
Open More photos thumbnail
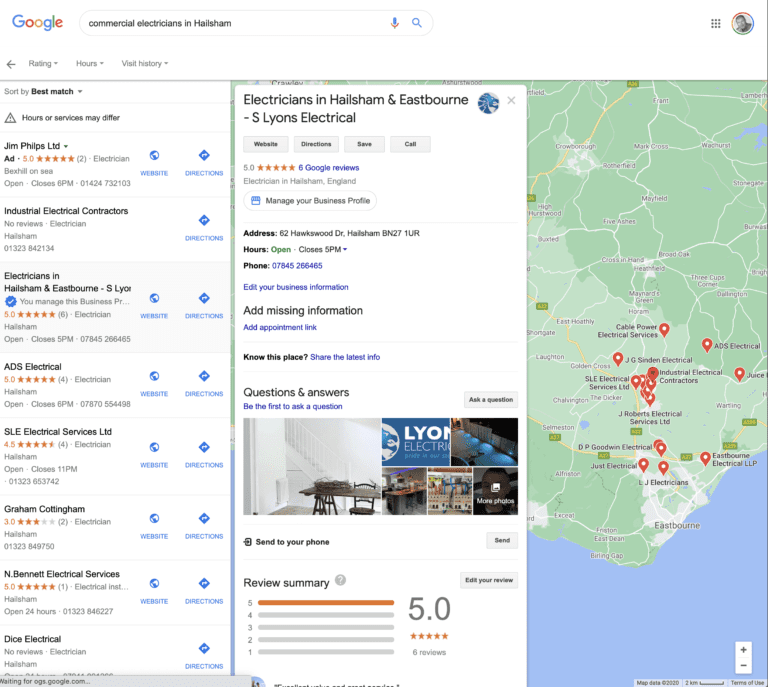coord(496,491)
